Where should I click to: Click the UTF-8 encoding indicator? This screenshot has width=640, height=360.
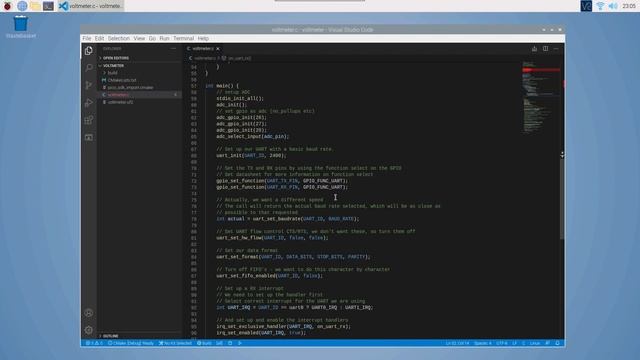point(502,343)
